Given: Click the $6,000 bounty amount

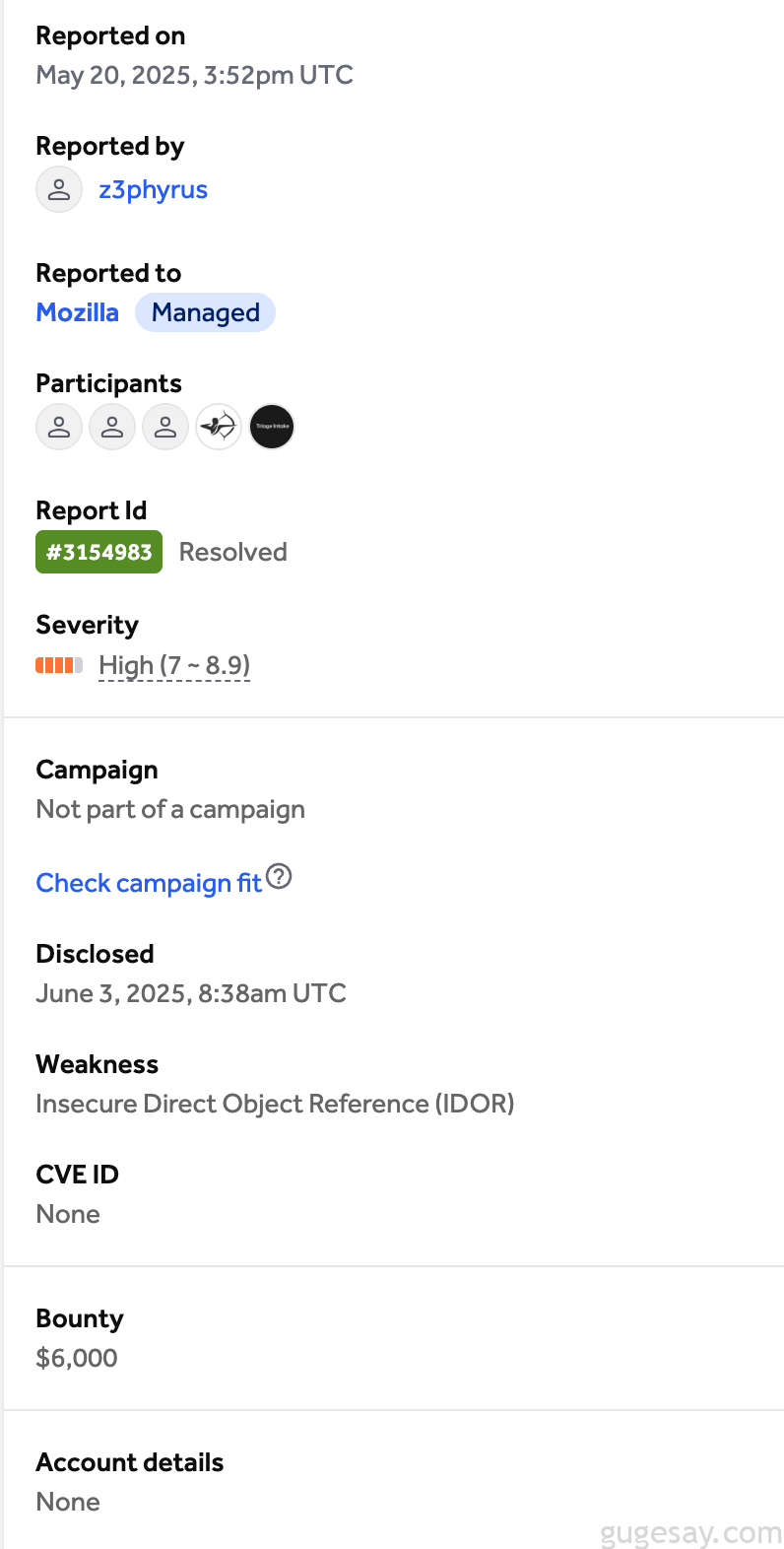Looking at the screenshot, I should coord(77,1358).
